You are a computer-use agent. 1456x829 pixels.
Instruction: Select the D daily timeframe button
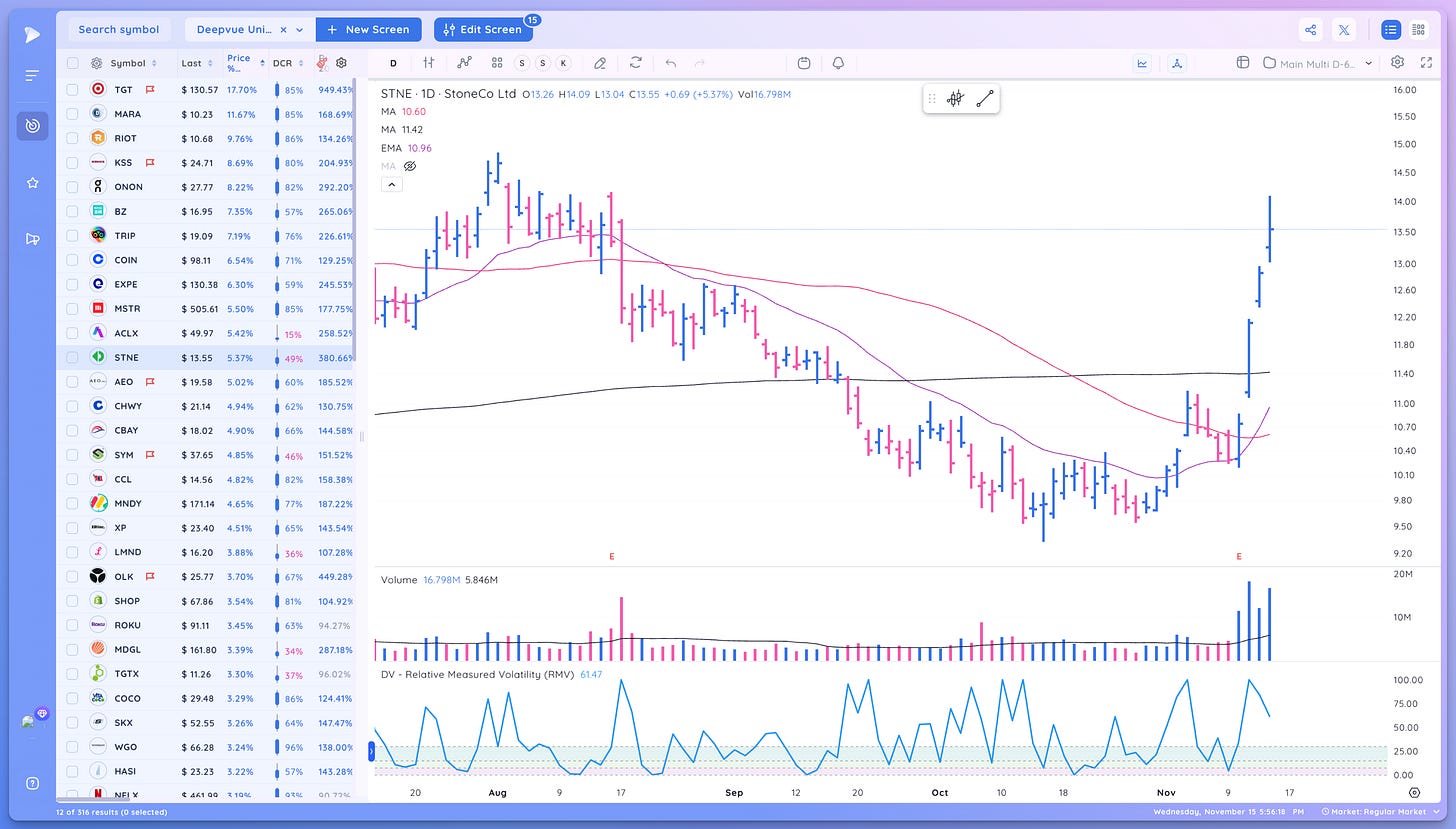pyautogui.click(x=393, y=63)
